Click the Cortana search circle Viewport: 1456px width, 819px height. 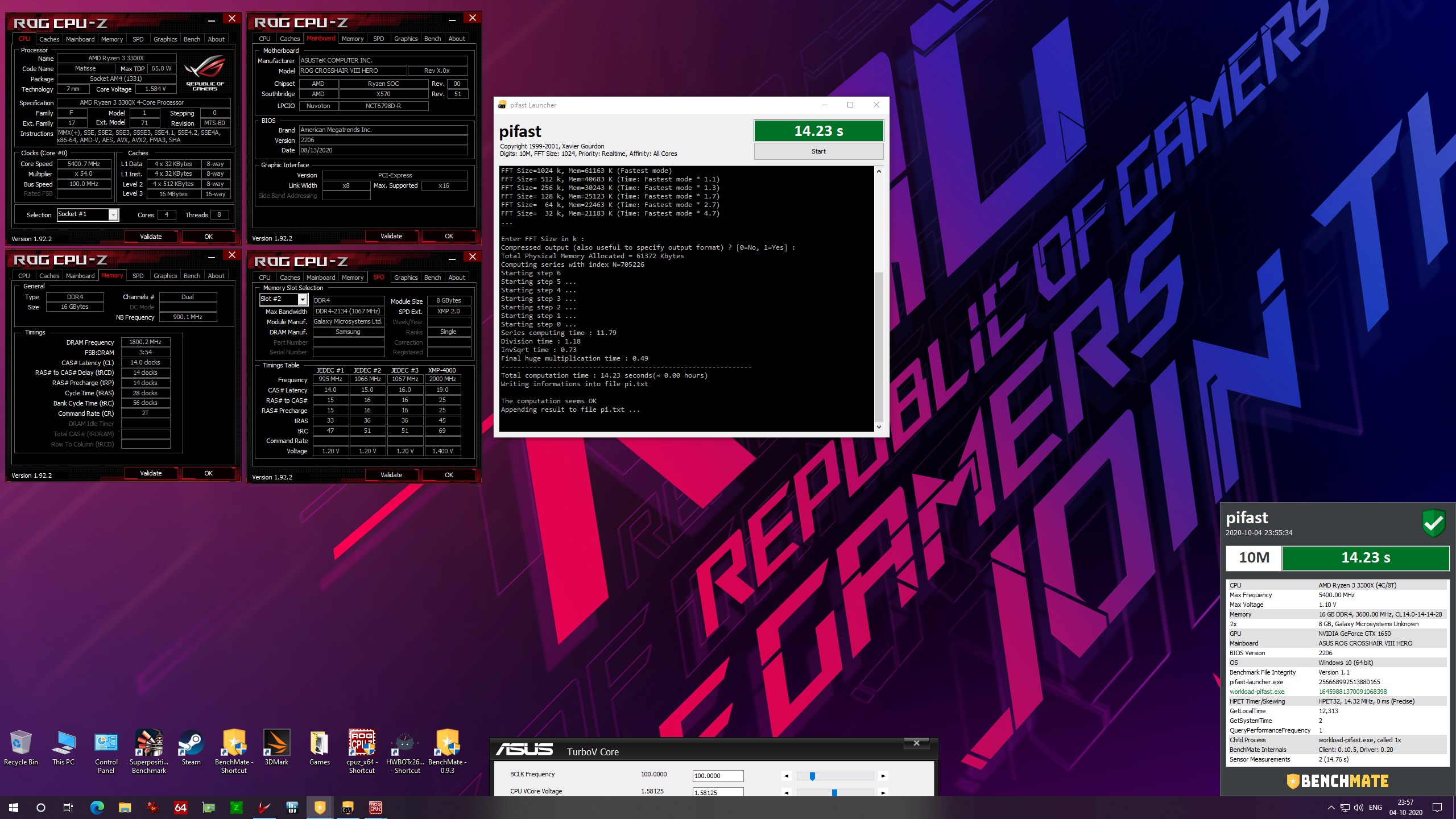click(41, 808)
